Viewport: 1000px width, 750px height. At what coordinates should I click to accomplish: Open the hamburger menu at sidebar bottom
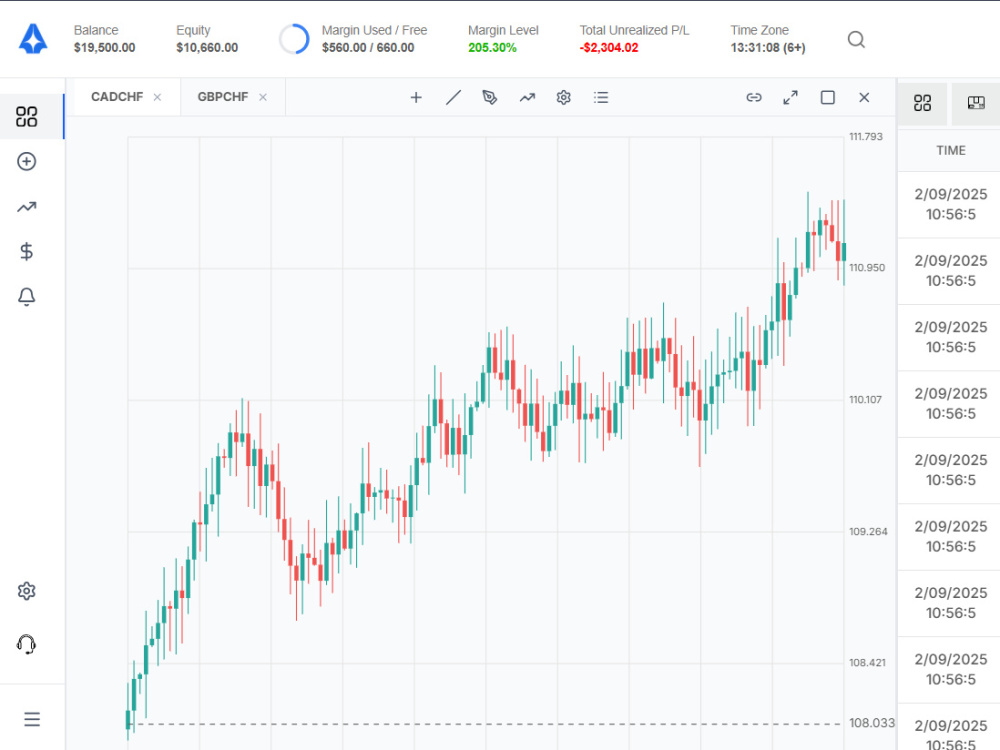coord(32,719)
